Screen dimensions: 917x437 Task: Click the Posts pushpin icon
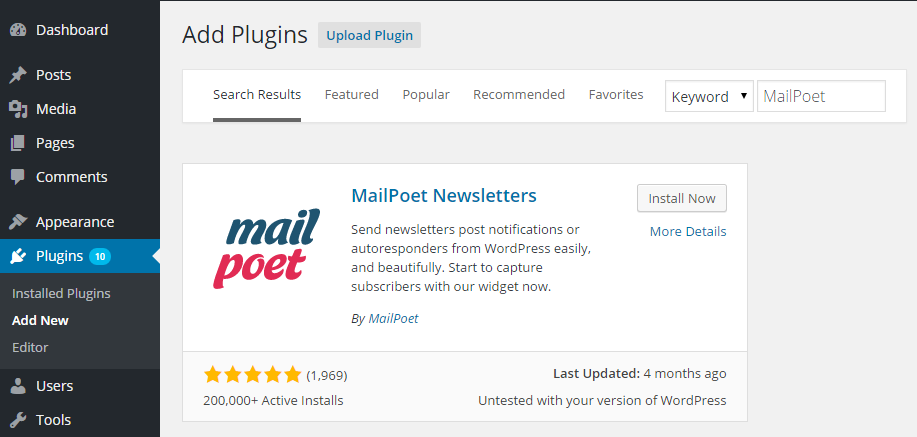[18, 75]
